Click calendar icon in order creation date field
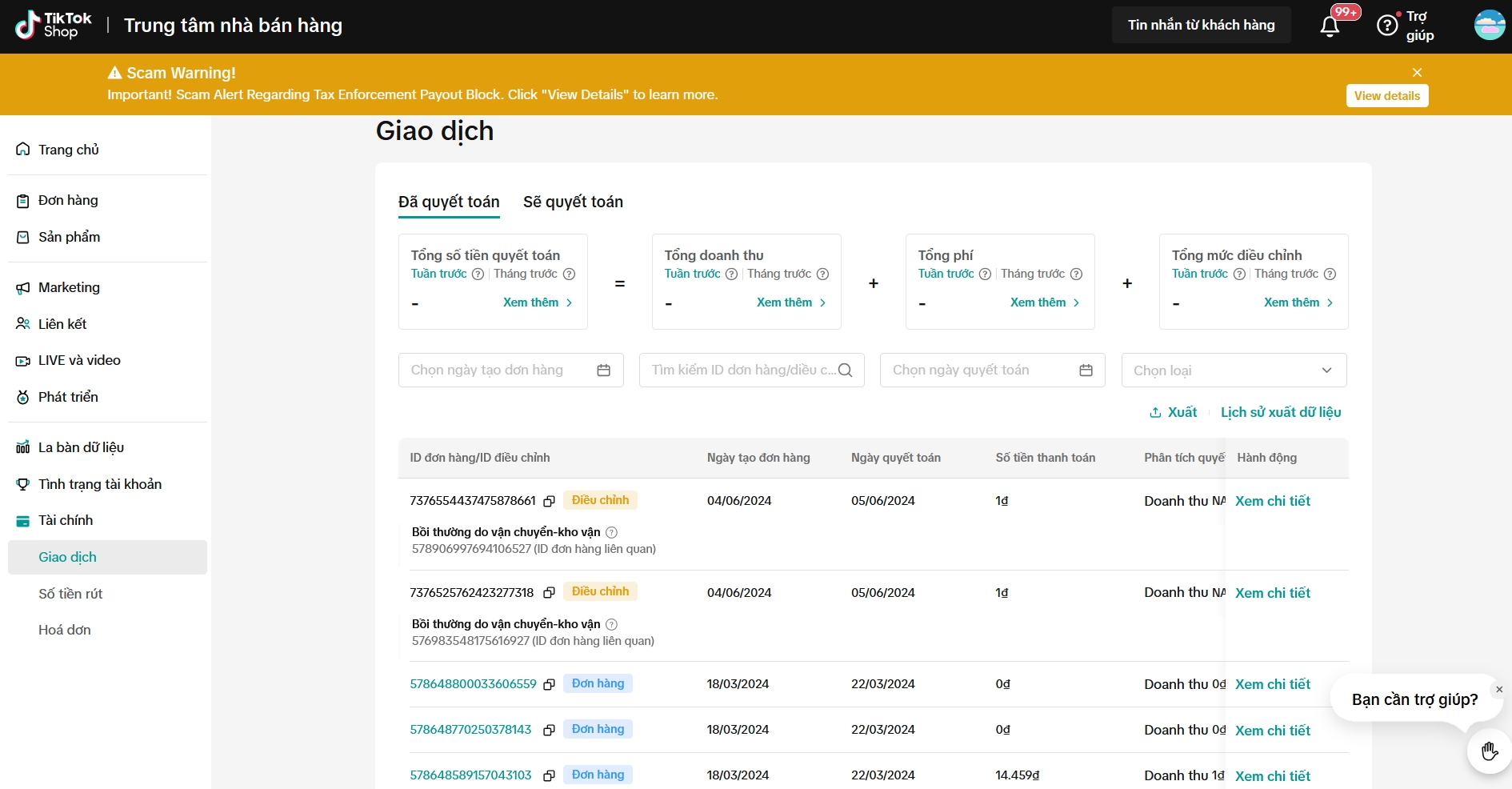This screenshot has height=789, width=1512. click(x=603, y=370)
